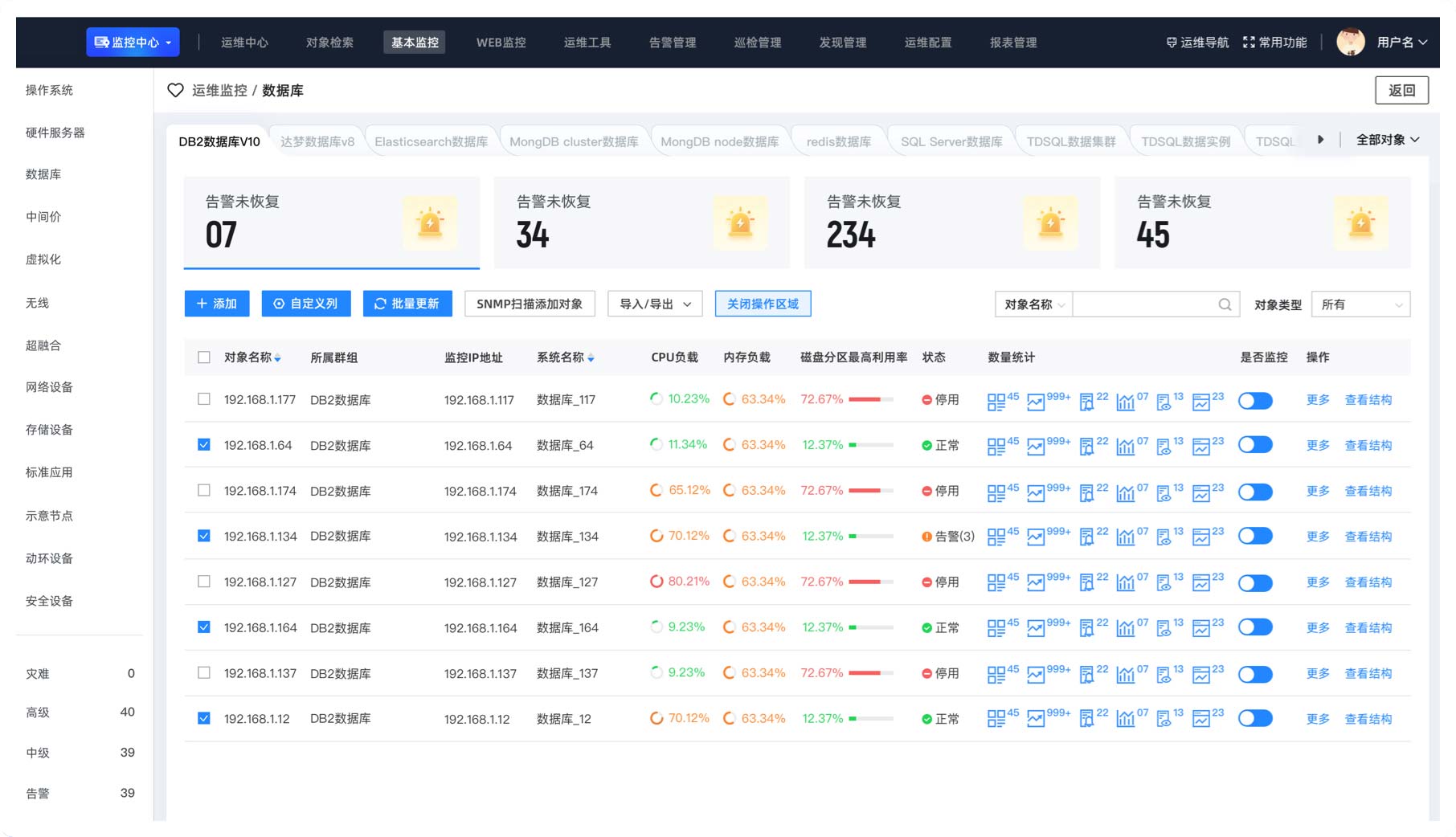Screen dimensions: 1456x837
Task: Open the 告警管理 menu in top navigation
Action: pos(673,43)
